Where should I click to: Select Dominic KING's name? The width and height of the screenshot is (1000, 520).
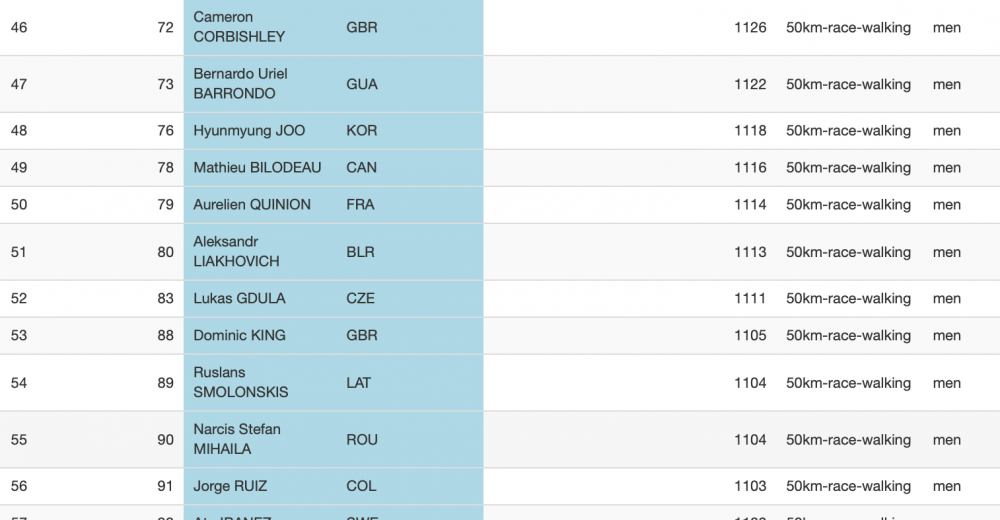[239, 336]
